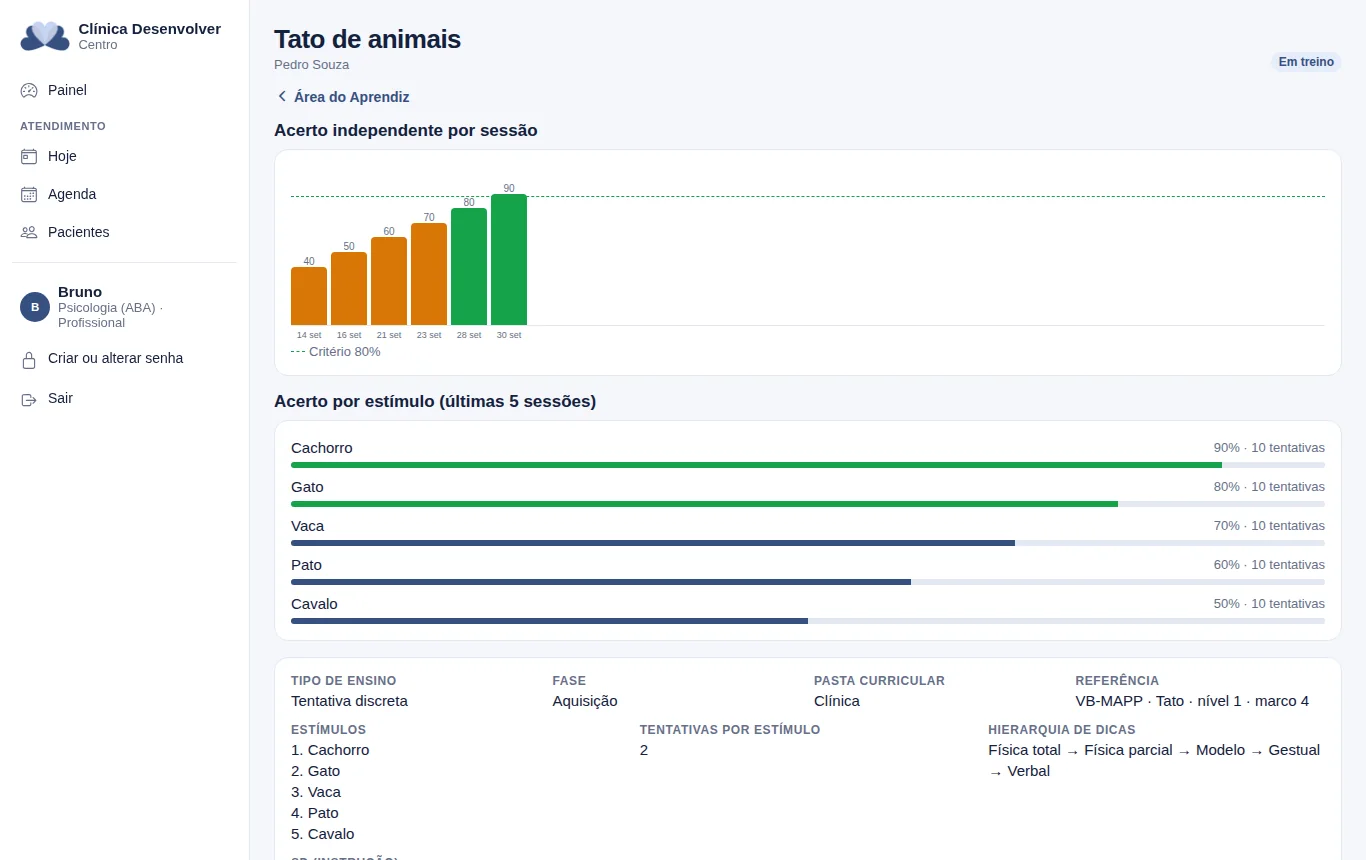The width and height of the screenshot is (1366, 860).
Task: Click the Sair logout arrow icon
Action: click(29, 399)
